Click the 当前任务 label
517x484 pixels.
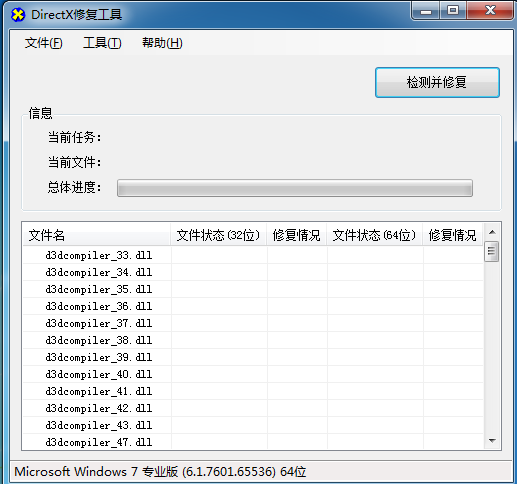(74, 137)
